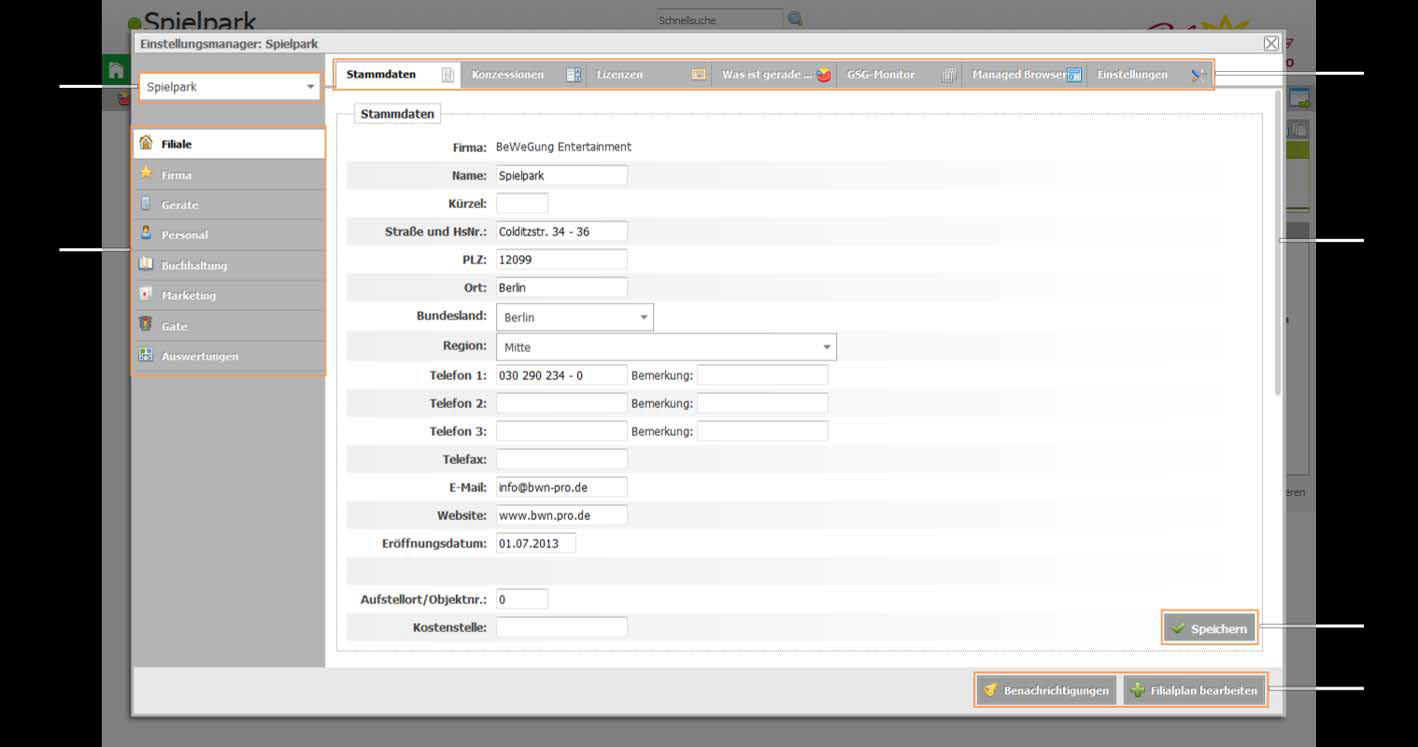This screenshot has width=1418, height=747.
Task: Click the Bemerkung field beside Telefon 1
Action: coord(762,375)
